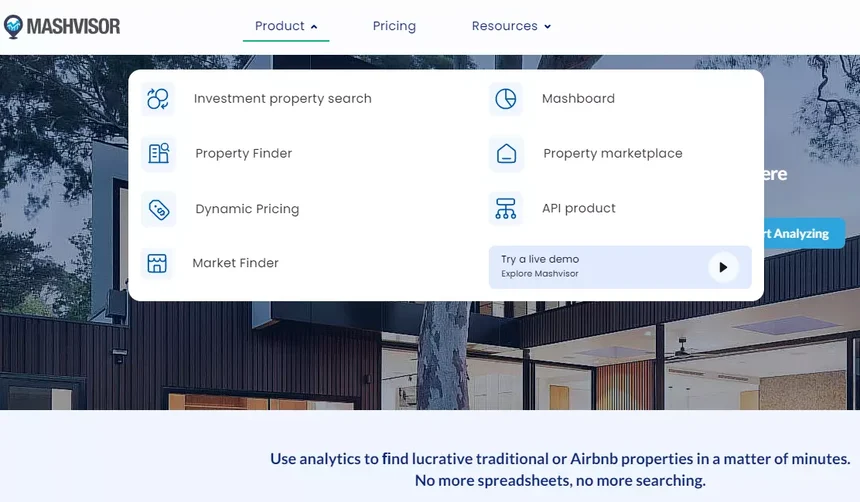Image resolution: width=860 pixels, height=502 pixels.
Task: Expand the Resources dropdown
Action: pyautogui.click(x=511, y=26)
